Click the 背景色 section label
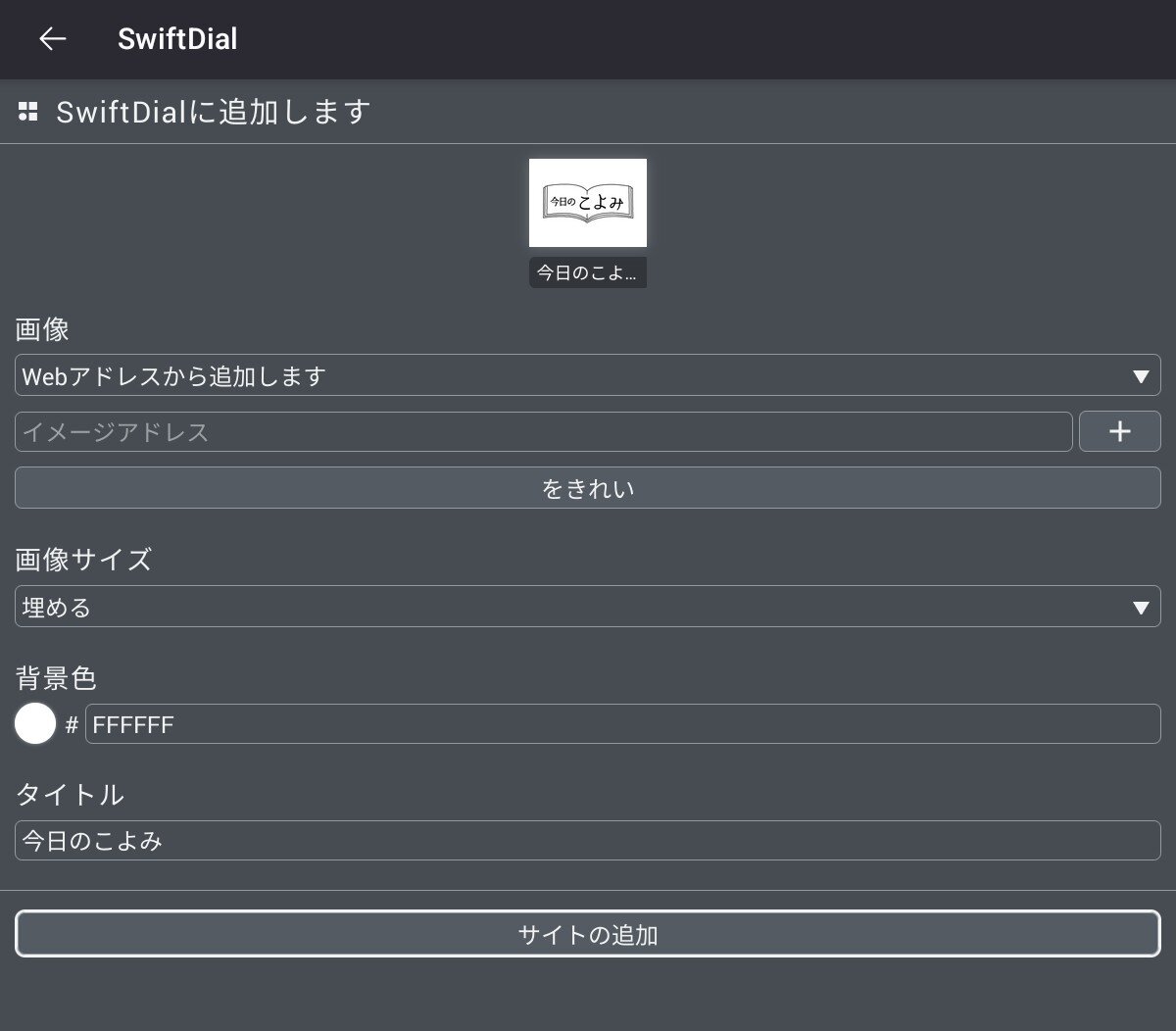This screenshot has width=1176, height=1031. click(x=56, y=678)
